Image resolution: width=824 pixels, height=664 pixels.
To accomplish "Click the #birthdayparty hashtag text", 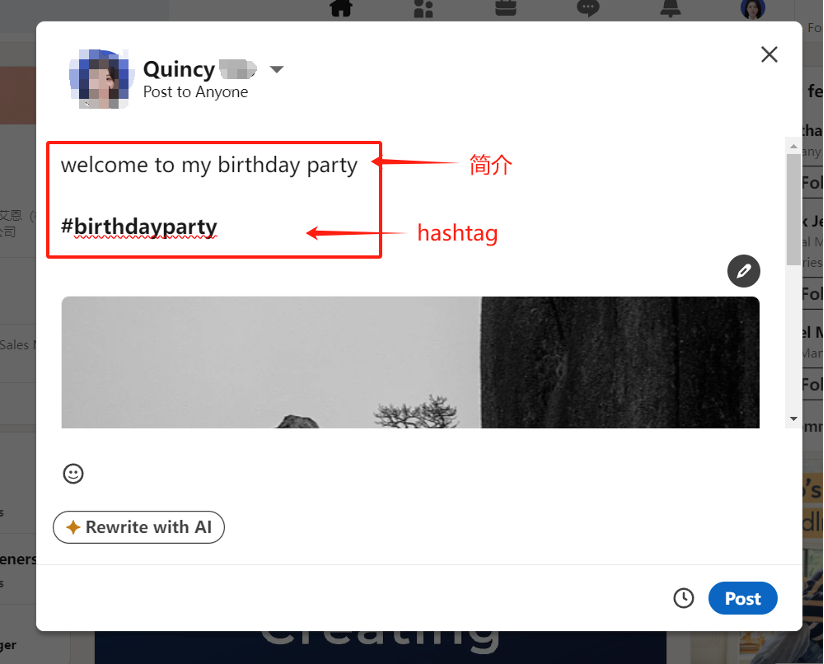I will pos(139,226).
